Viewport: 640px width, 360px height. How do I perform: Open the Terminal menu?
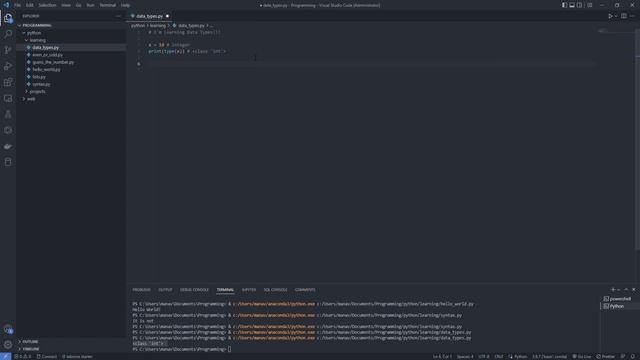(108, 5)
